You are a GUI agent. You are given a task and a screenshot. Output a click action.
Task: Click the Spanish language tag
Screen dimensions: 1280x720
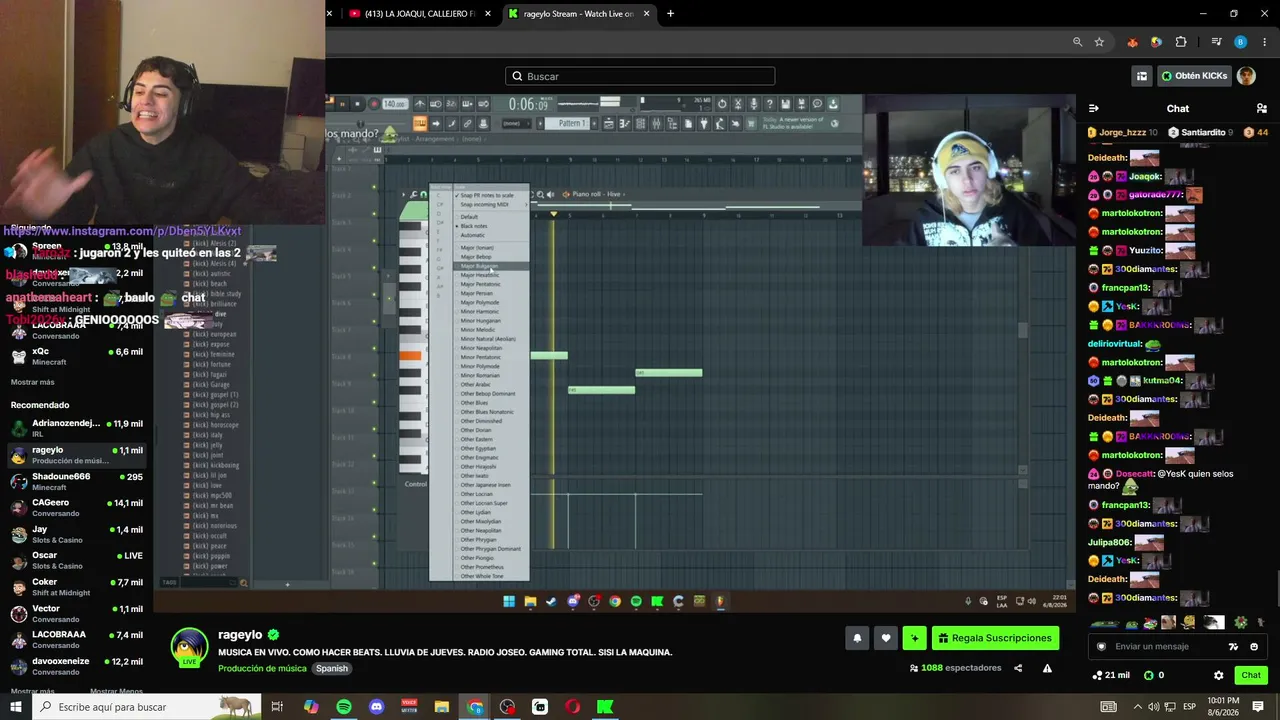pos(332,668)
